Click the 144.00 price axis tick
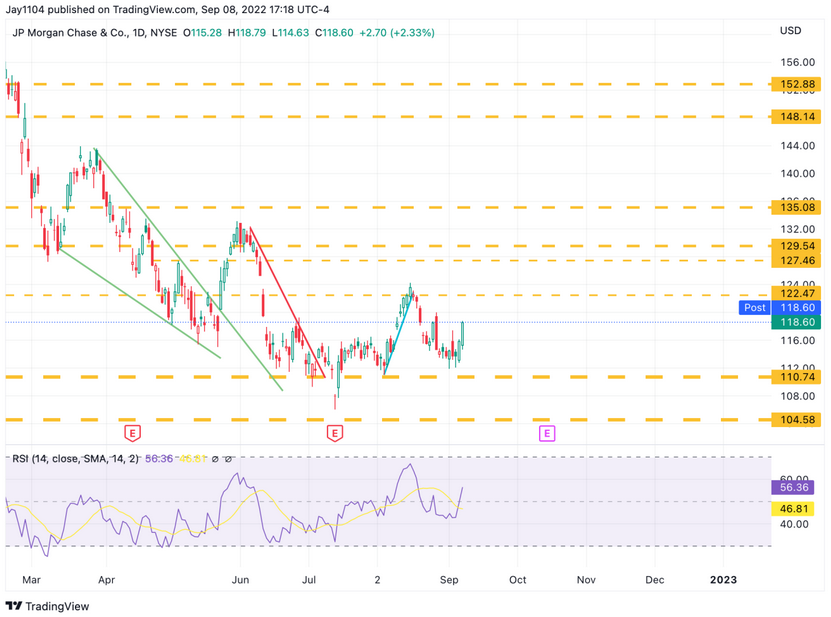This screenshot has width=831, height=617. 798,146
